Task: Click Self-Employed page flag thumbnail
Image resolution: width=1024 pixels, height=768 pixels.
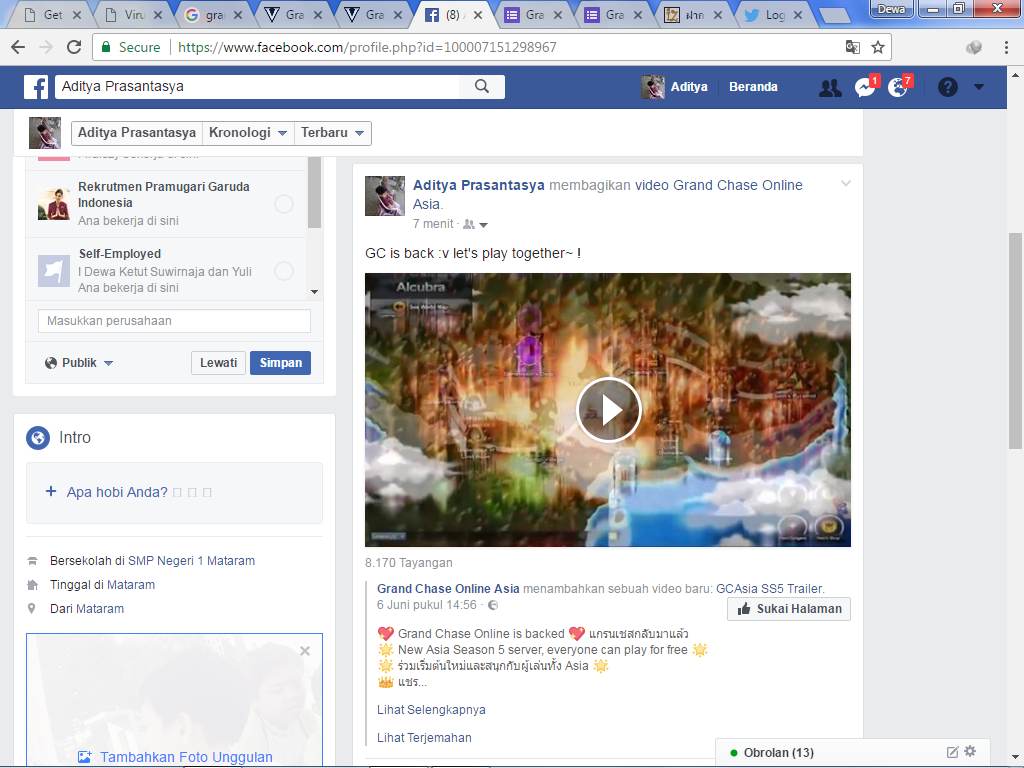Action: [54, 270]
